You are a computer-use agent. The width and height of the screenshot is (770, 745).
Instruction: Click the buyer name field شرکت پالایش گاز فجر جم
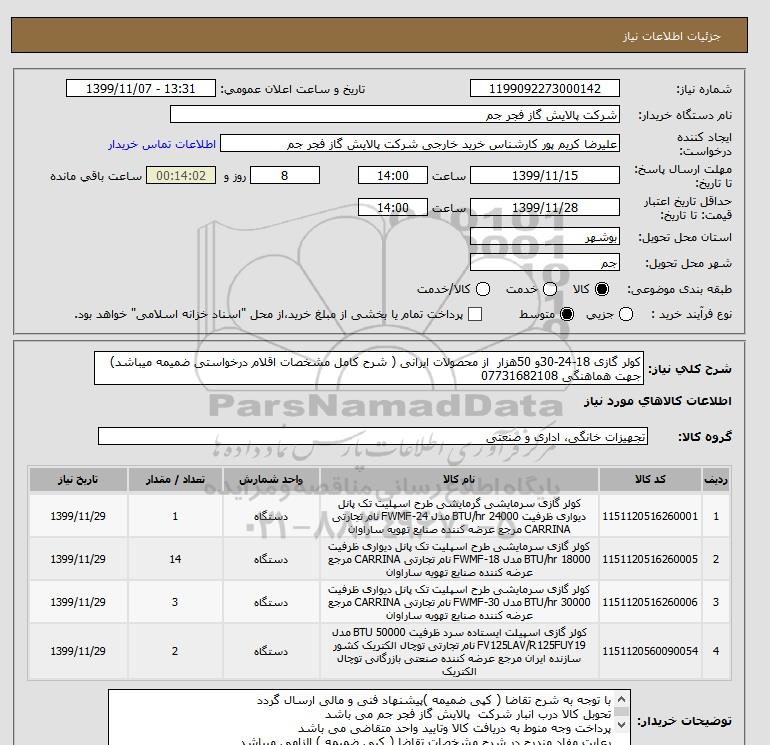395,114
